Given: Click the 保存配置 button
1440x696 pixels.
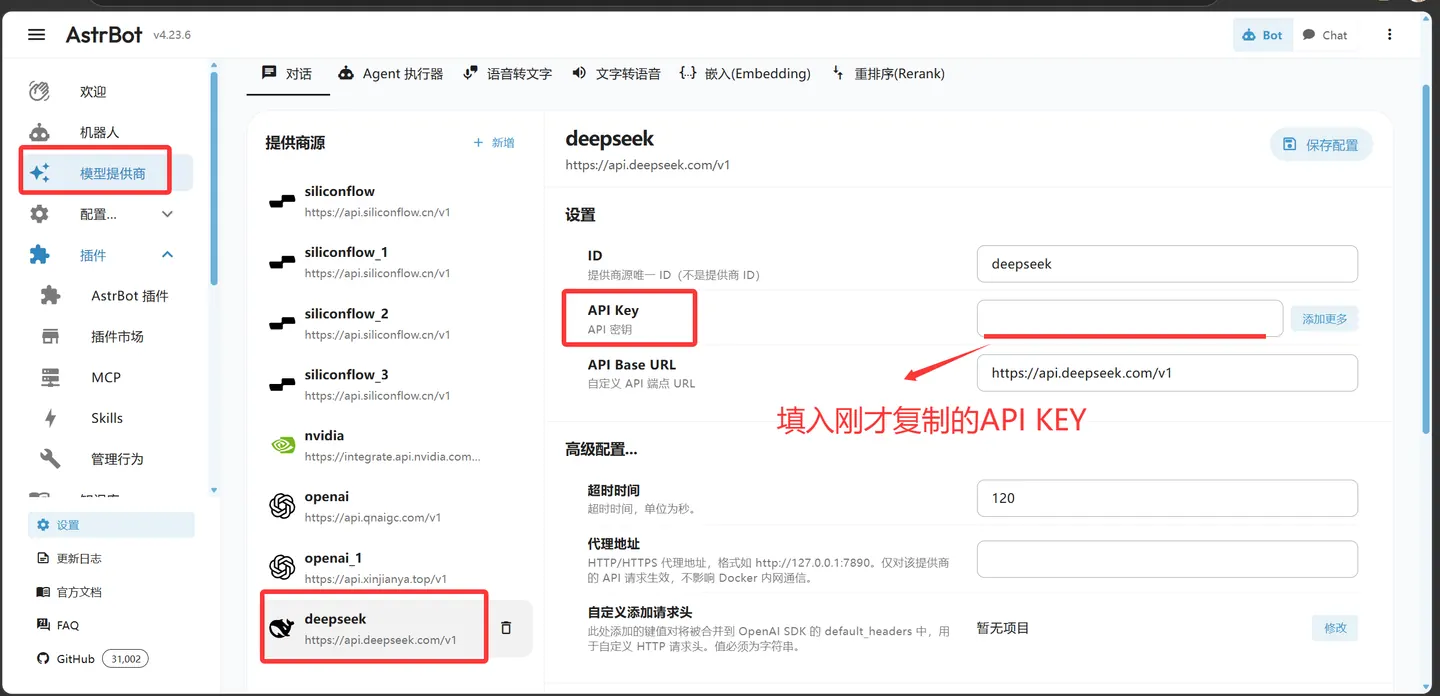Looking at the screenshot, I should 1321,145.
